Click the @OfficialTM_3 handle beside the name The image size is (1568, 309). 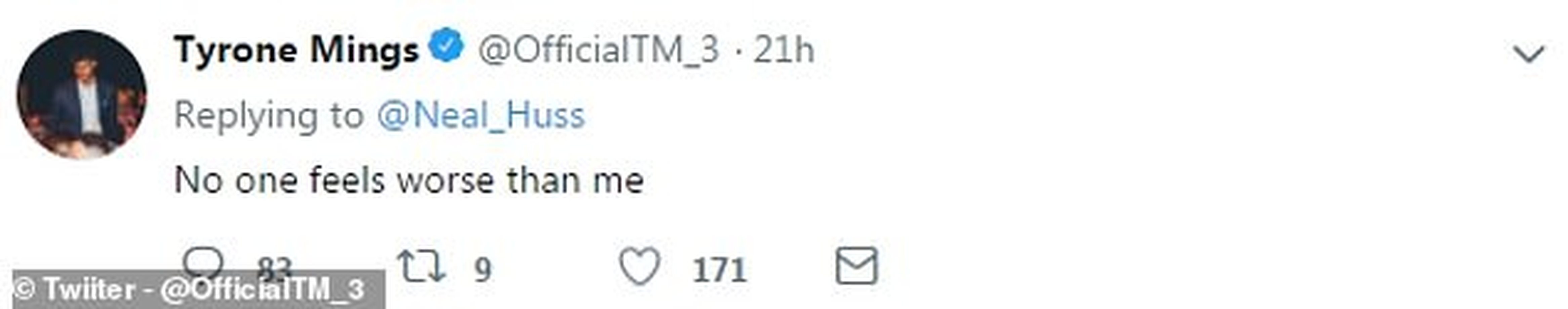(x=599, y=50)
